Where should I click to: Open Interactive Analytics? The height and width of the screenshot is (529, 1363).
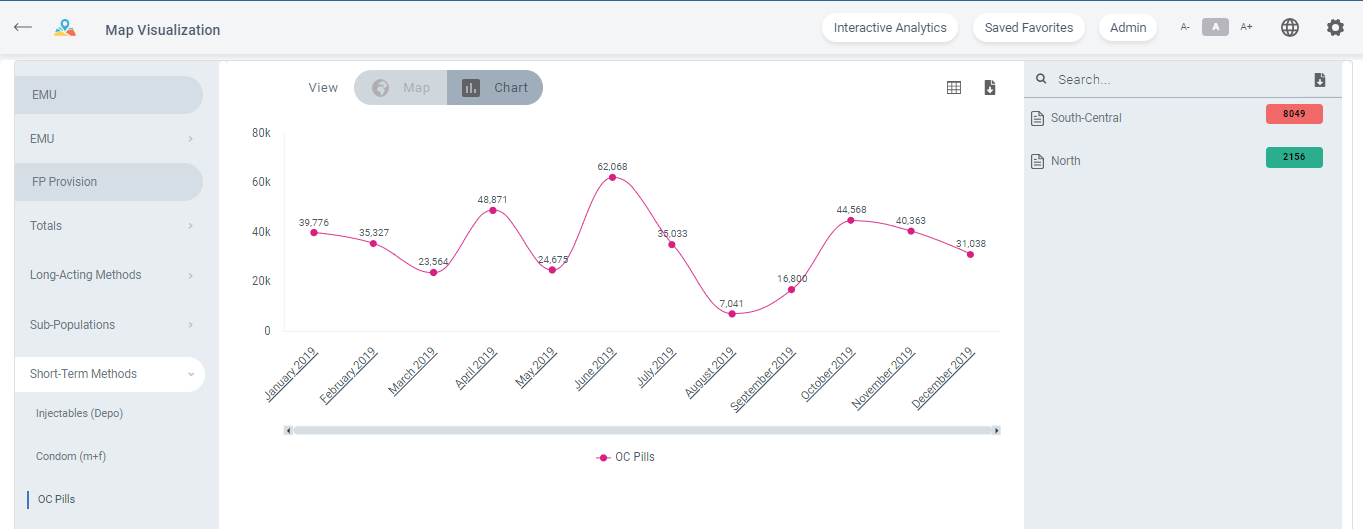890,28
